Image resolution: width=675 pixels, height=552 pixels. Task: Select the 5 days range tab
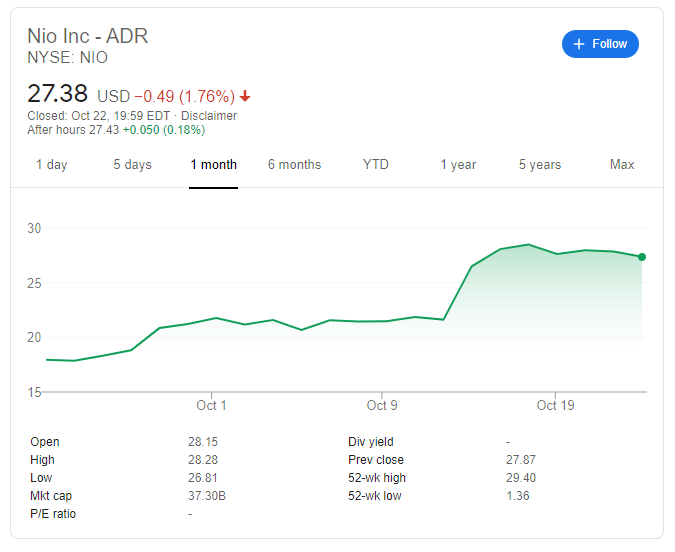133,164
